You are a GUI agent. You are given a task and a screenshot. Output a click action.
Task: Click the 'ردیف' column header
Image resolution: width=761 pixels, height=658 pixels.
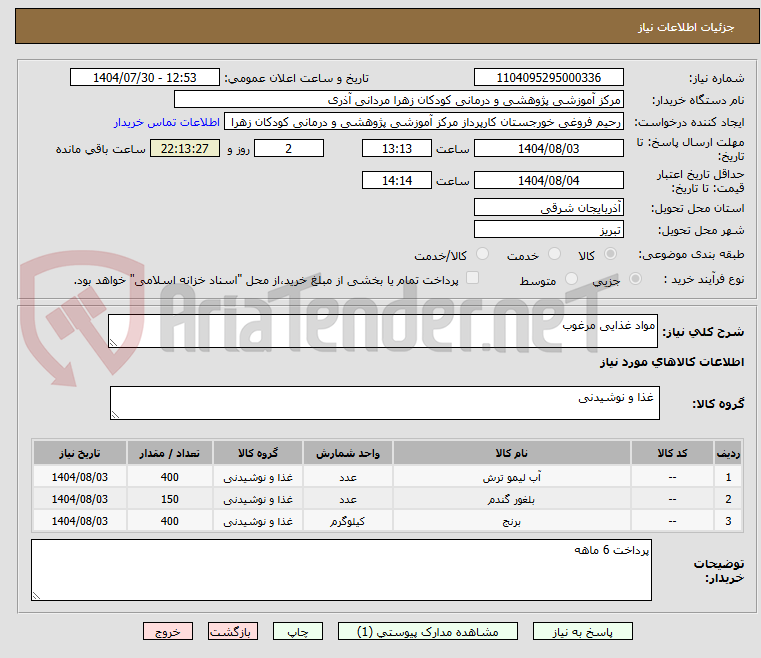[x=728, y=453]
